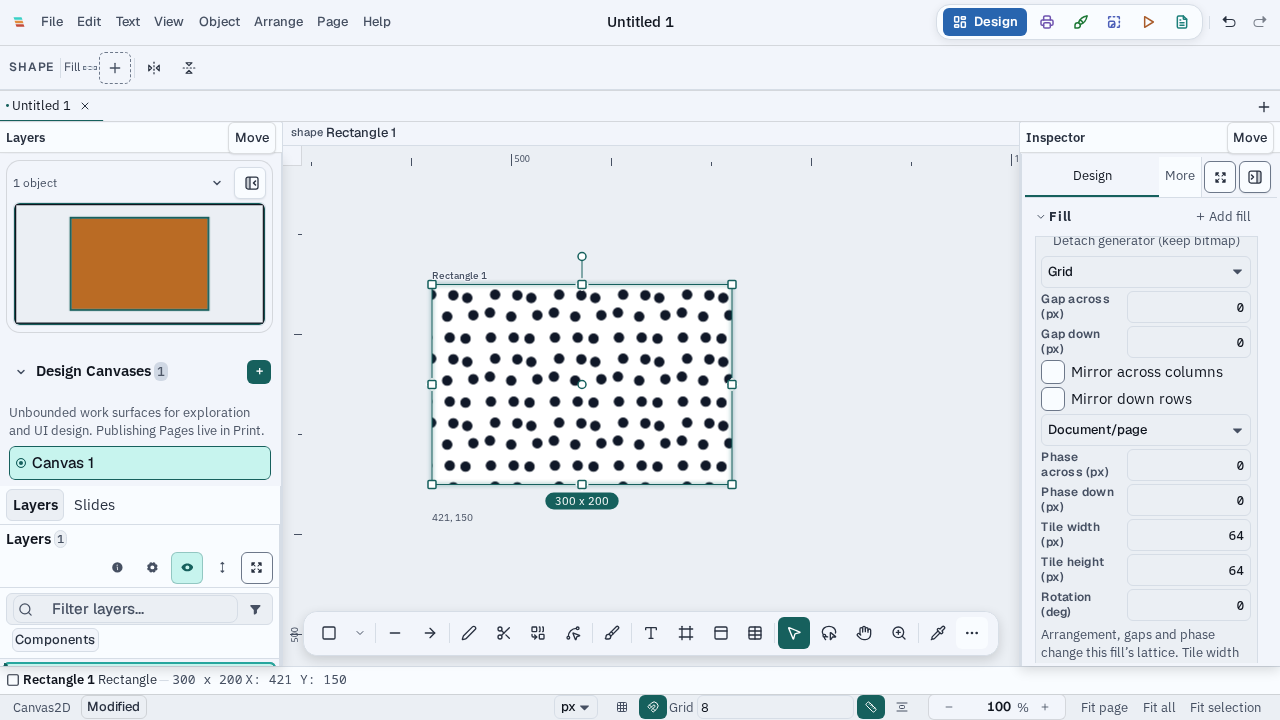Flip the shape horizontally
The height and width of the screenshot is (720, 1280).
(x=154, y=68)
